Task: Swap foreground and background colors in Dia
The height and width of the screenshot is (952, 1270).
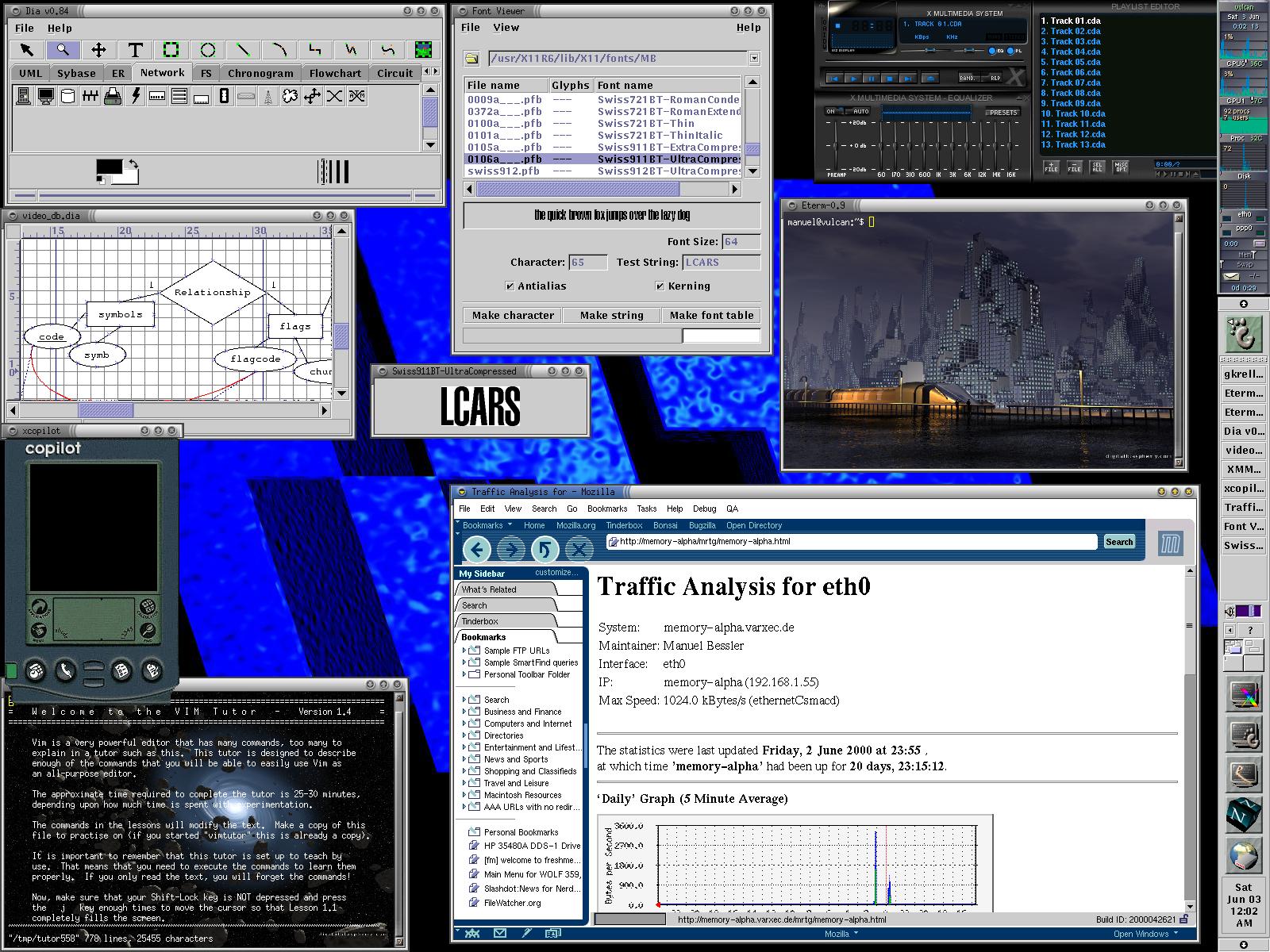Action: coord(134,164)
